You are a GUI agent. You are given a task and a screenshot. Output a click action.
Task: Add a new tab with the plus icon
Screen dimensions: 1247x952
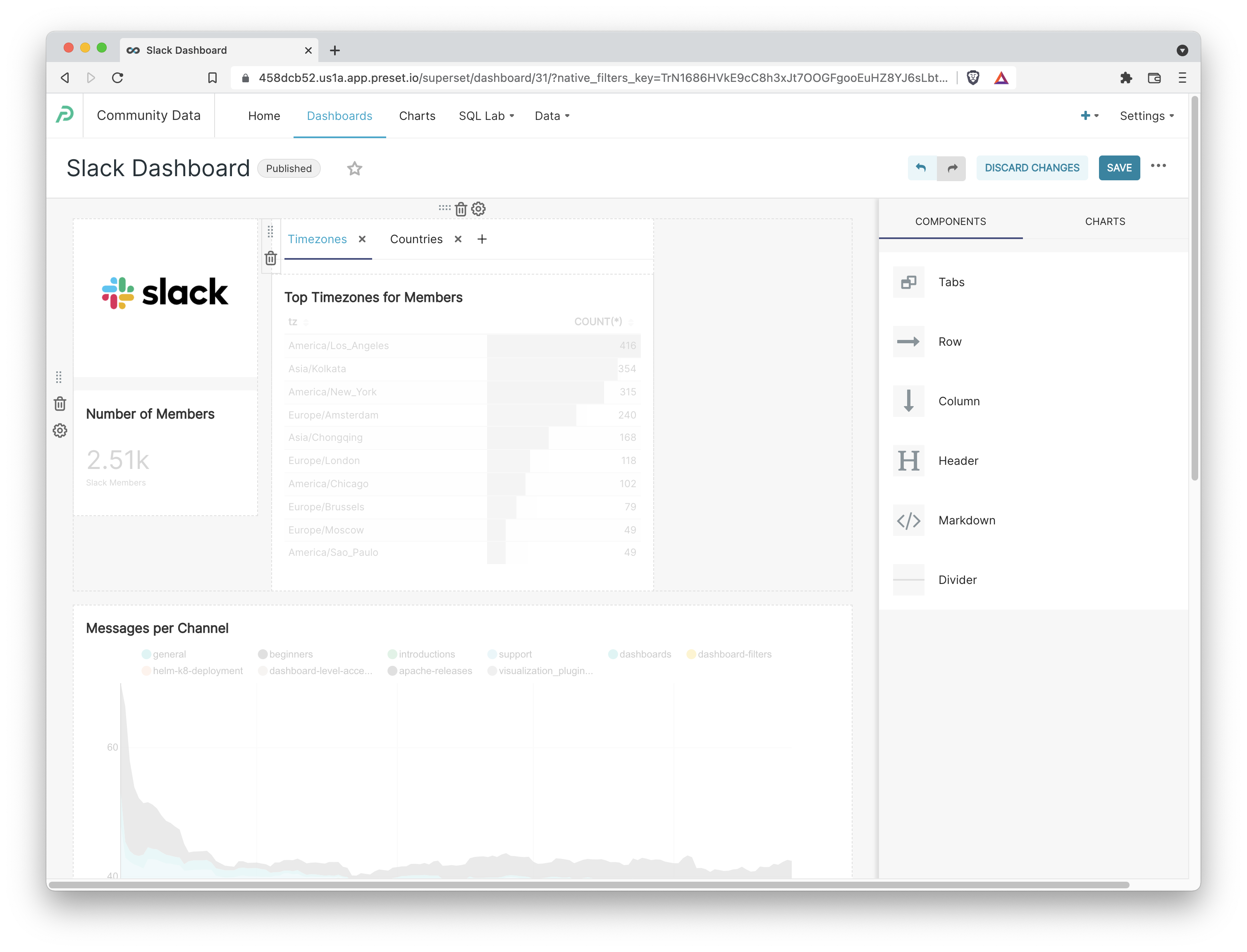(482, 239)
